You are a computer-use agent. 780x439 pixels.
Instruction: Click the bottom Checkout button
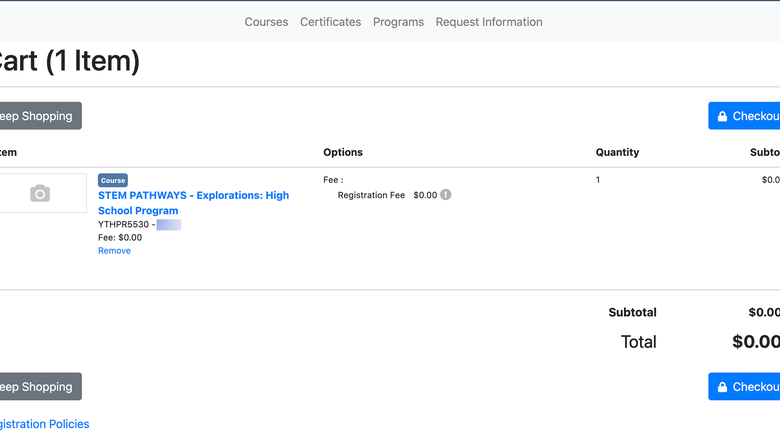(x=744, y=386)
